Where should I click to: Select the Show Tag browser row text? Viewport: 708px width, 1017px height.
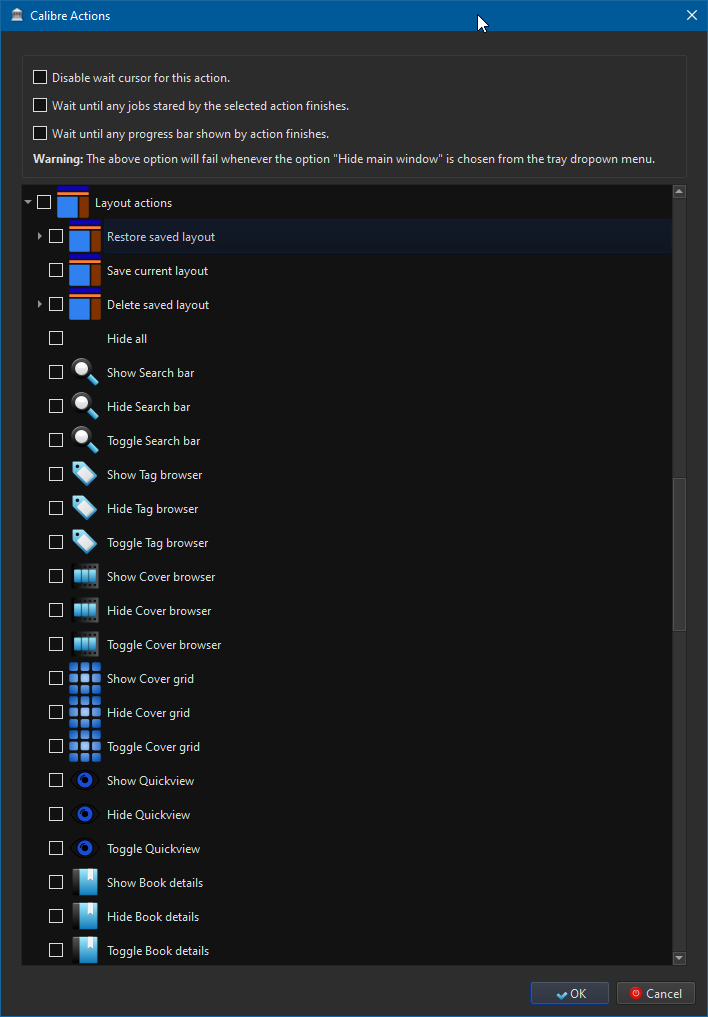pos(154,475)
